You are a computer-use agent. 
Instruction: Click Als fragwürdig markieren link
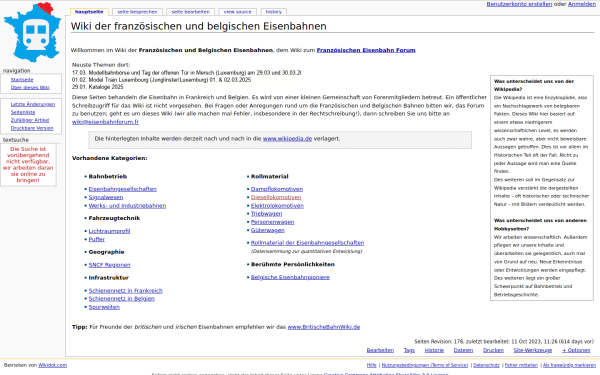[x=569, y=365]
